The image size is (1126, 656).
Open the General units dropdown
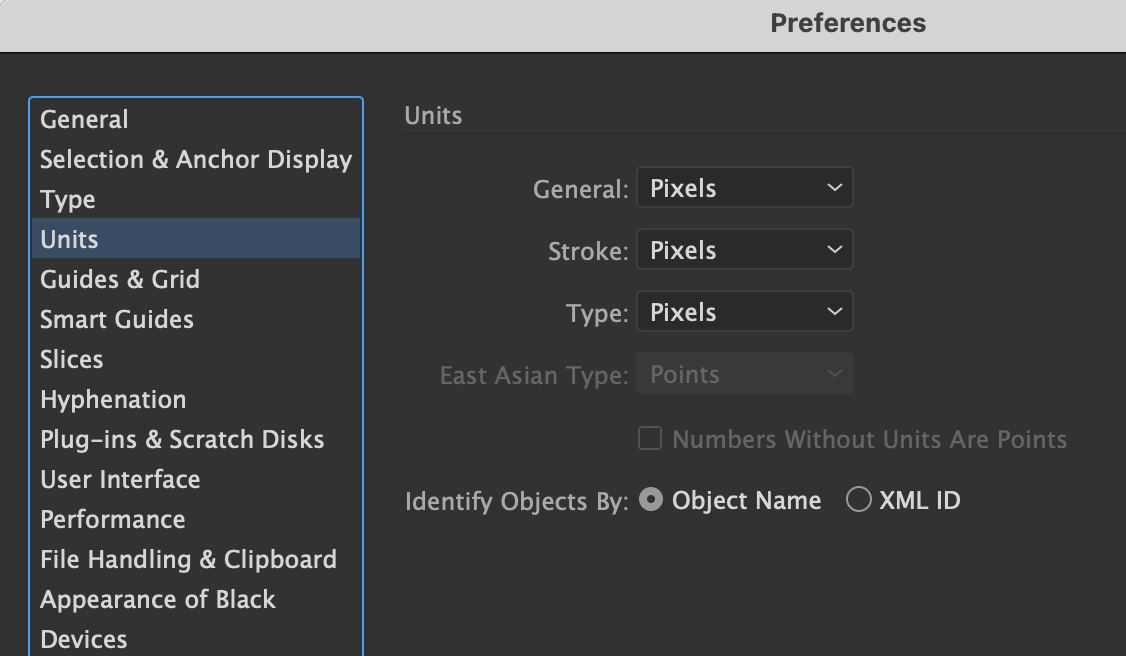point(745,187)
